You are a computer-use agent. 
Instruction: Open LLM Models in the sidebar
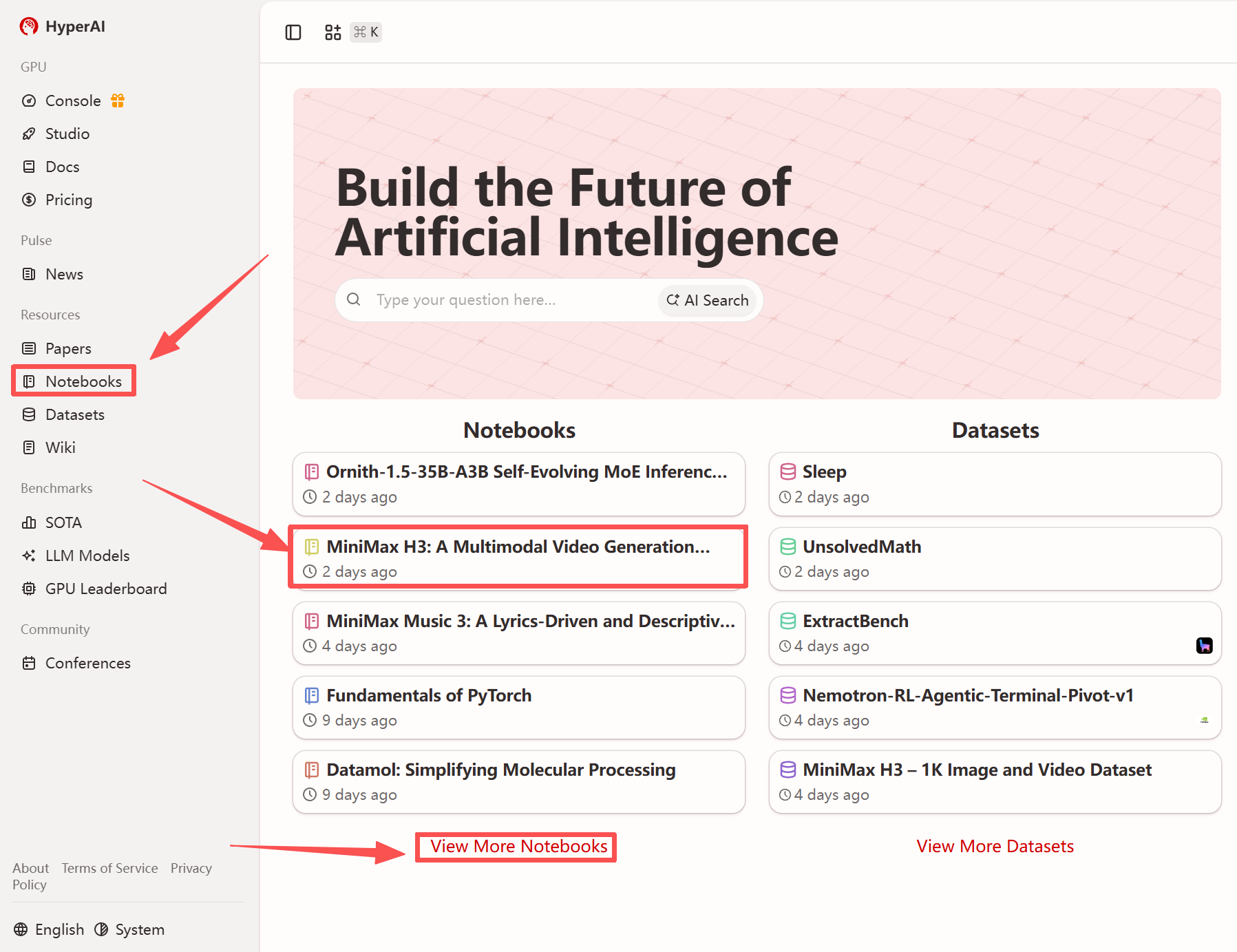[87, 556]
